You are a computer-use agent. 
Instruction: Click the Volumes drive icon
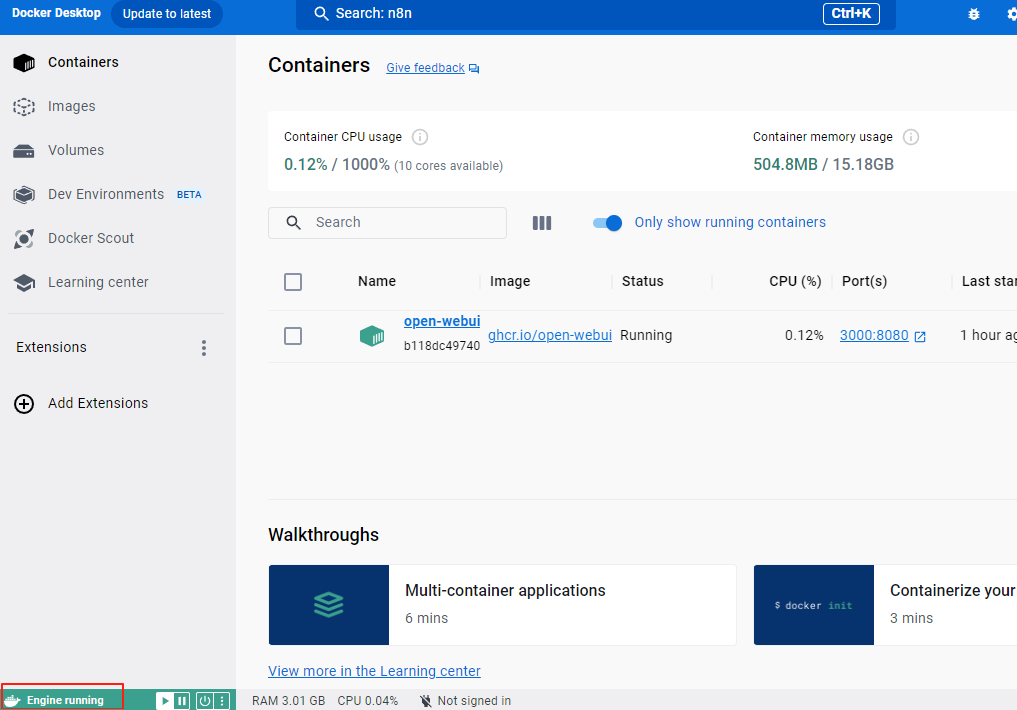coord(24,151)
